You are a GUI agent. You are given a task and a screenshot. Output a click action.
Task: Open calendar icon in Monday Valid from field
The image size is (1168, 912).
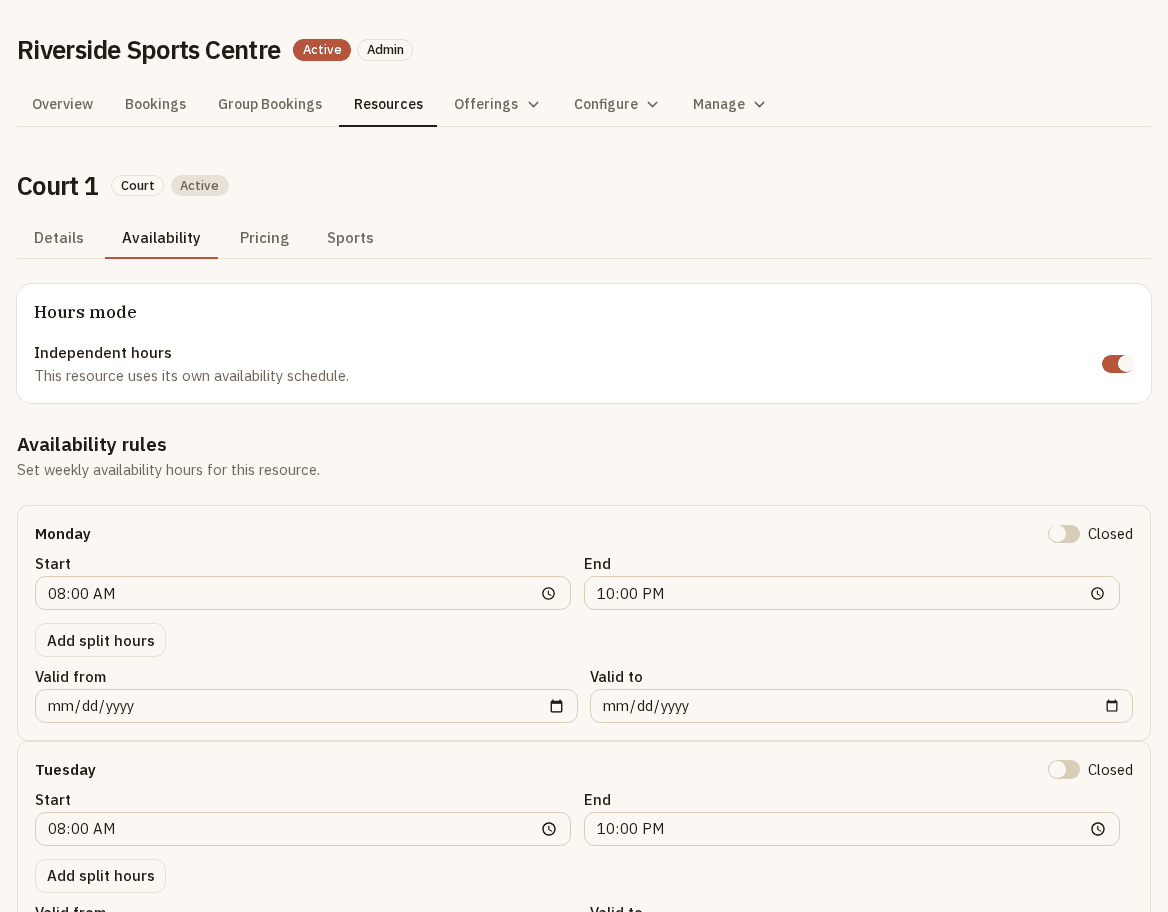coord(556,706)
